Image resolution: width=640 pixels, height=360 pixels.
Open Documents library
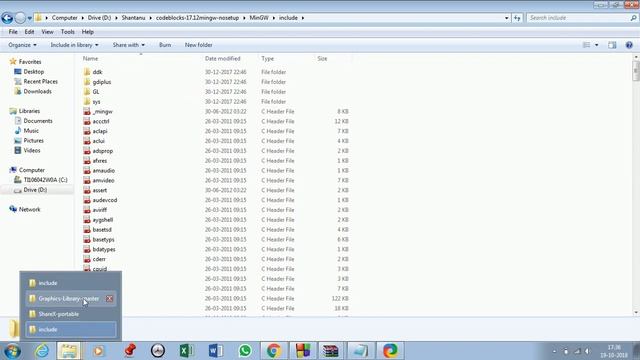(38, 121)
